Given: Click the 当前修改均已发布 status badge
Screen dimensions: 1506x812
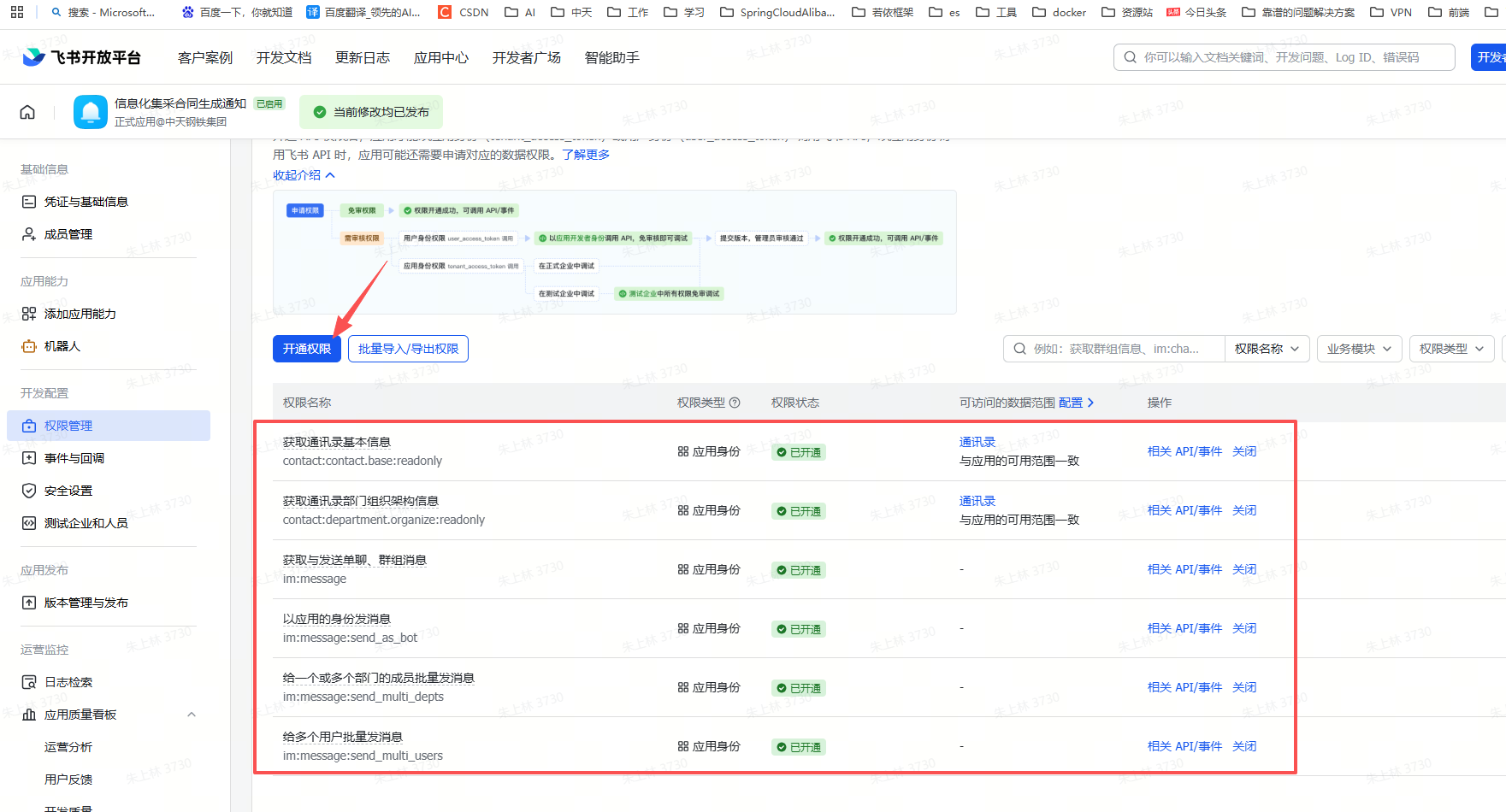Looking at the screenshot, I should (371, 112).
